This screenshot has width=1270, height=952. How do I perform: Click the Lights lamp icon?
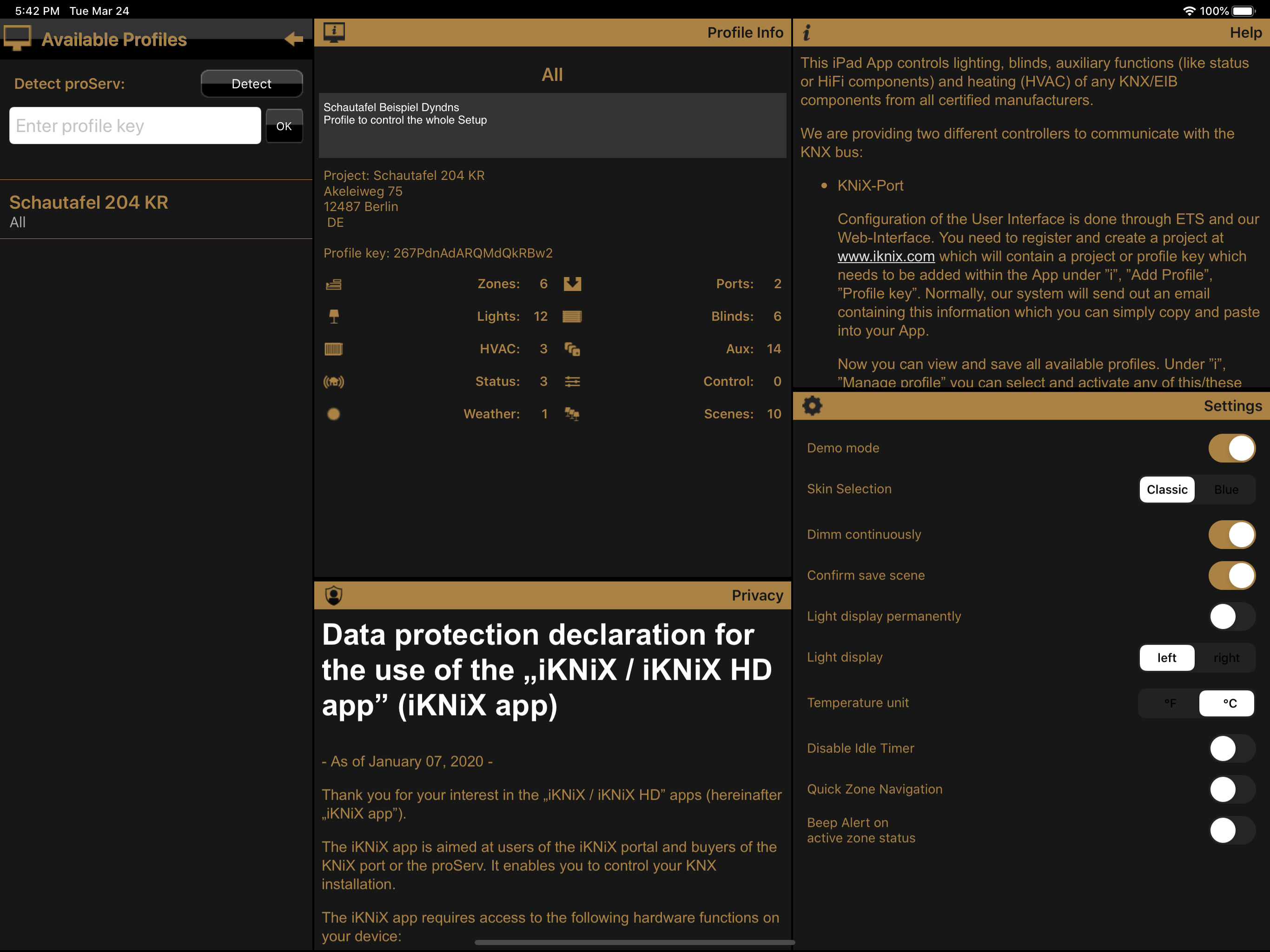click(x=334, y=317)
